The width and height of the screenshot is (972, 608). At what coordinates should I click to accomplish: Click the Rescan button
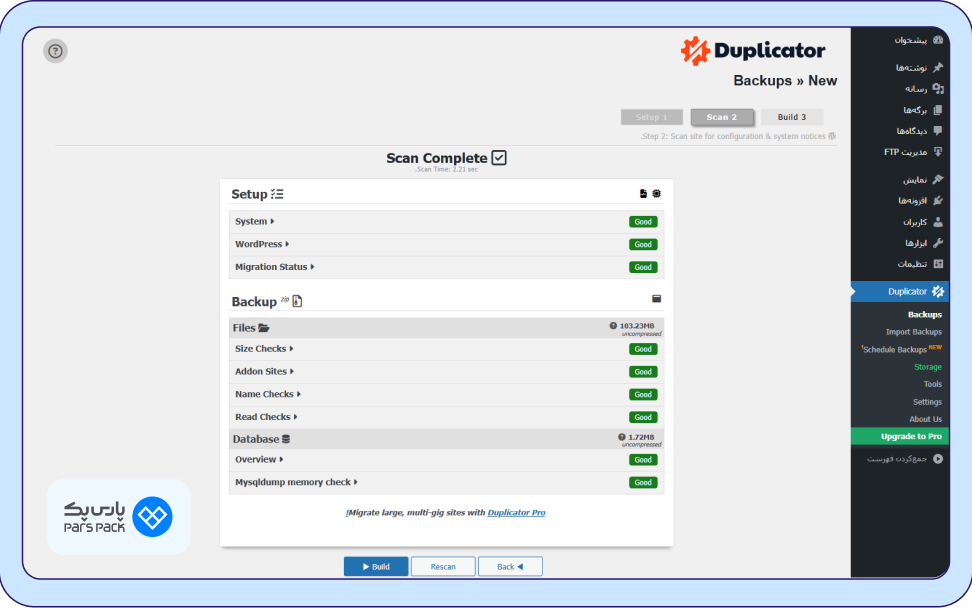[443, 566]
